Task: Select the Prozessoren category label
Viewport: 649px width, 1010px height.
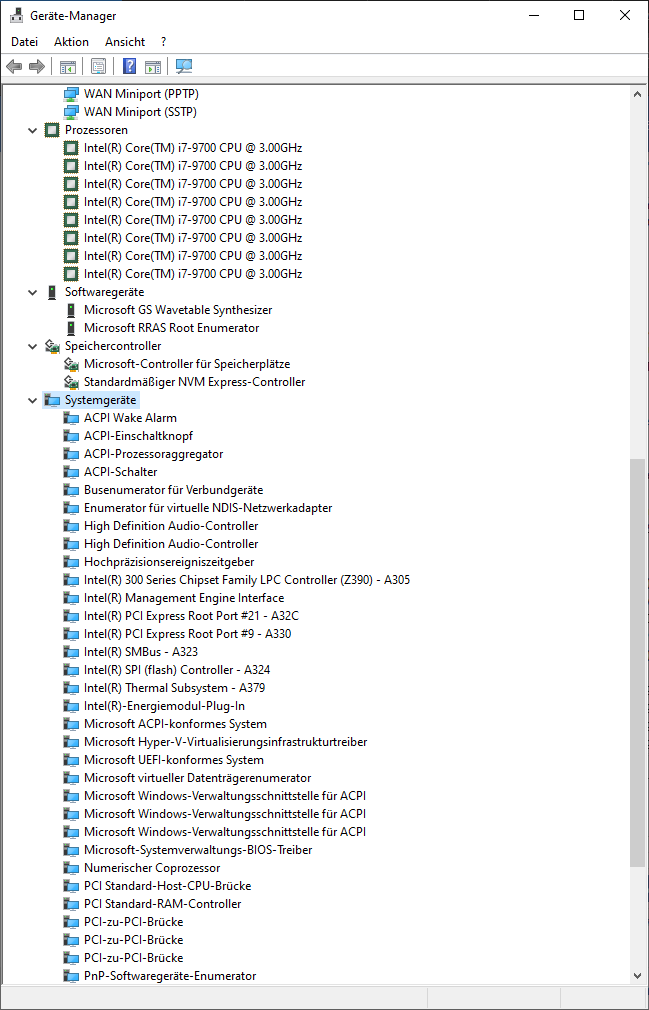Action: [96, 130]
